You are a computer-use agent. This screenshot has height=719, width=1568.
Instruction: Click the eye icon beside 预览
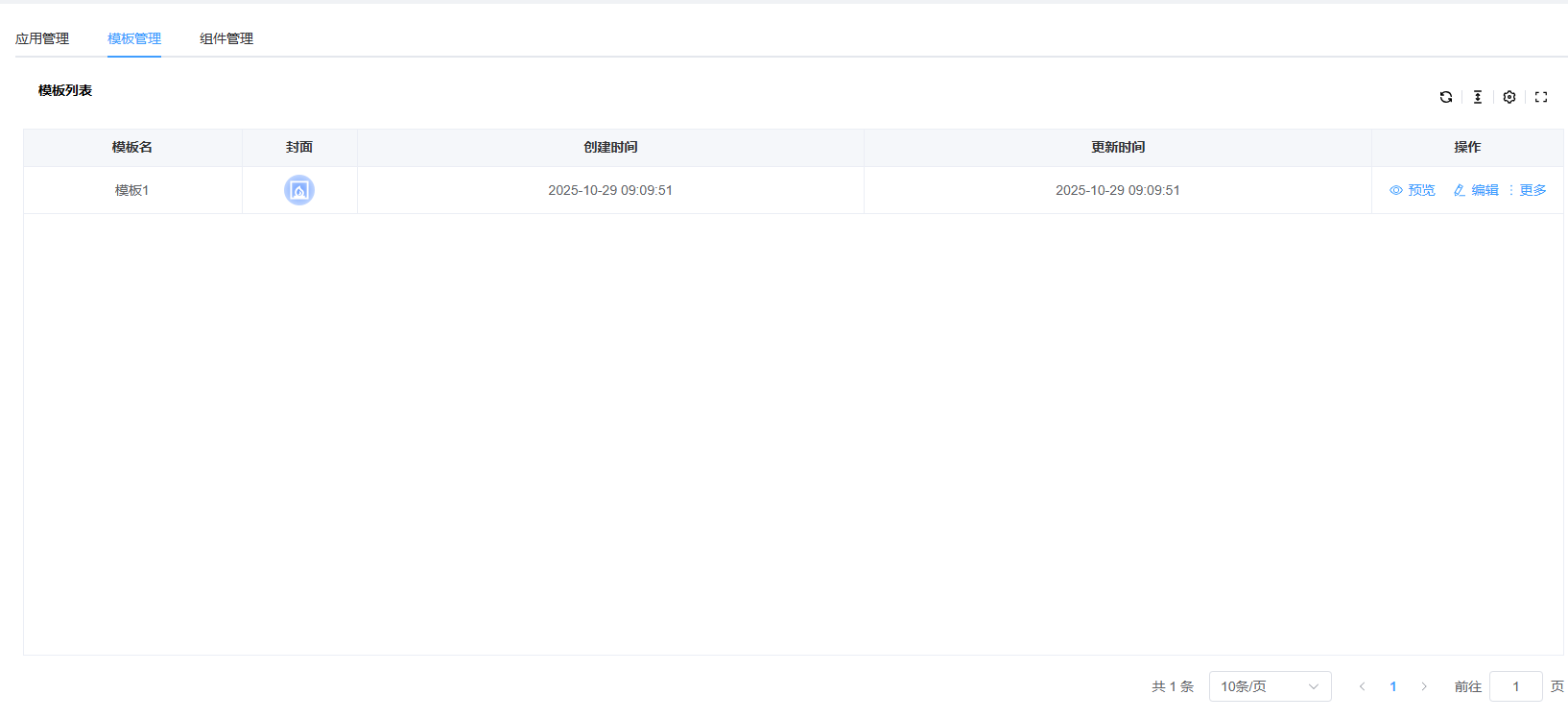click(x=1396, y=190)
